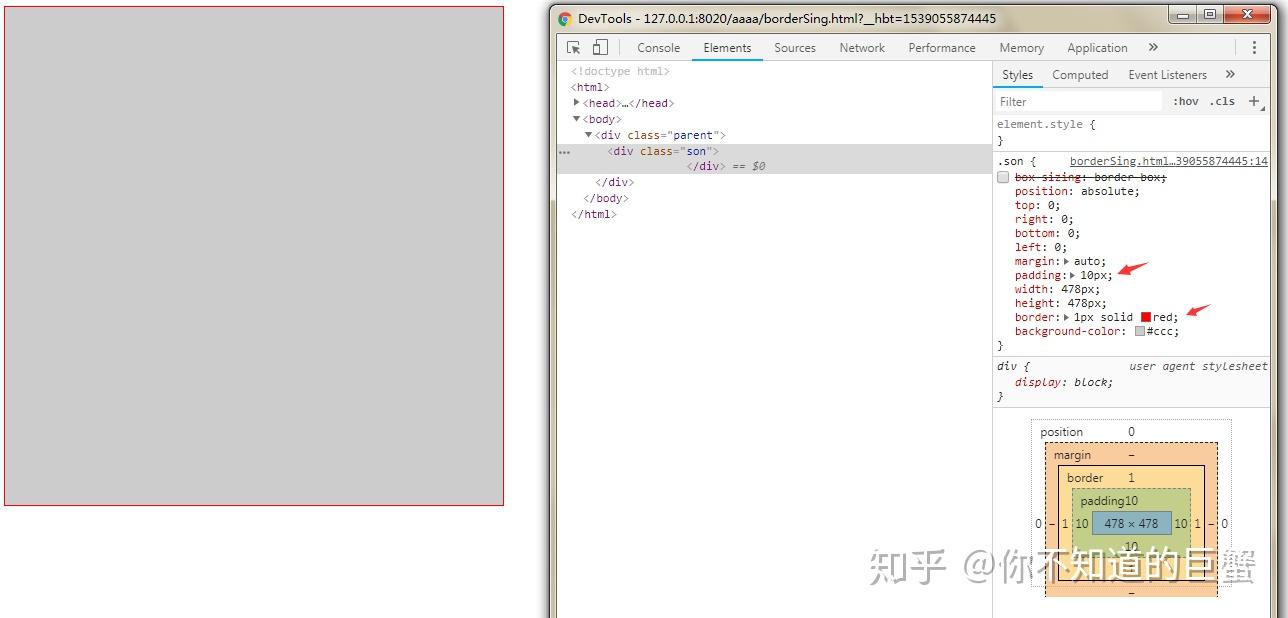Click the ellipsis beside the son div
This screenshot has width=1288, height=618.
pos(564,152)
